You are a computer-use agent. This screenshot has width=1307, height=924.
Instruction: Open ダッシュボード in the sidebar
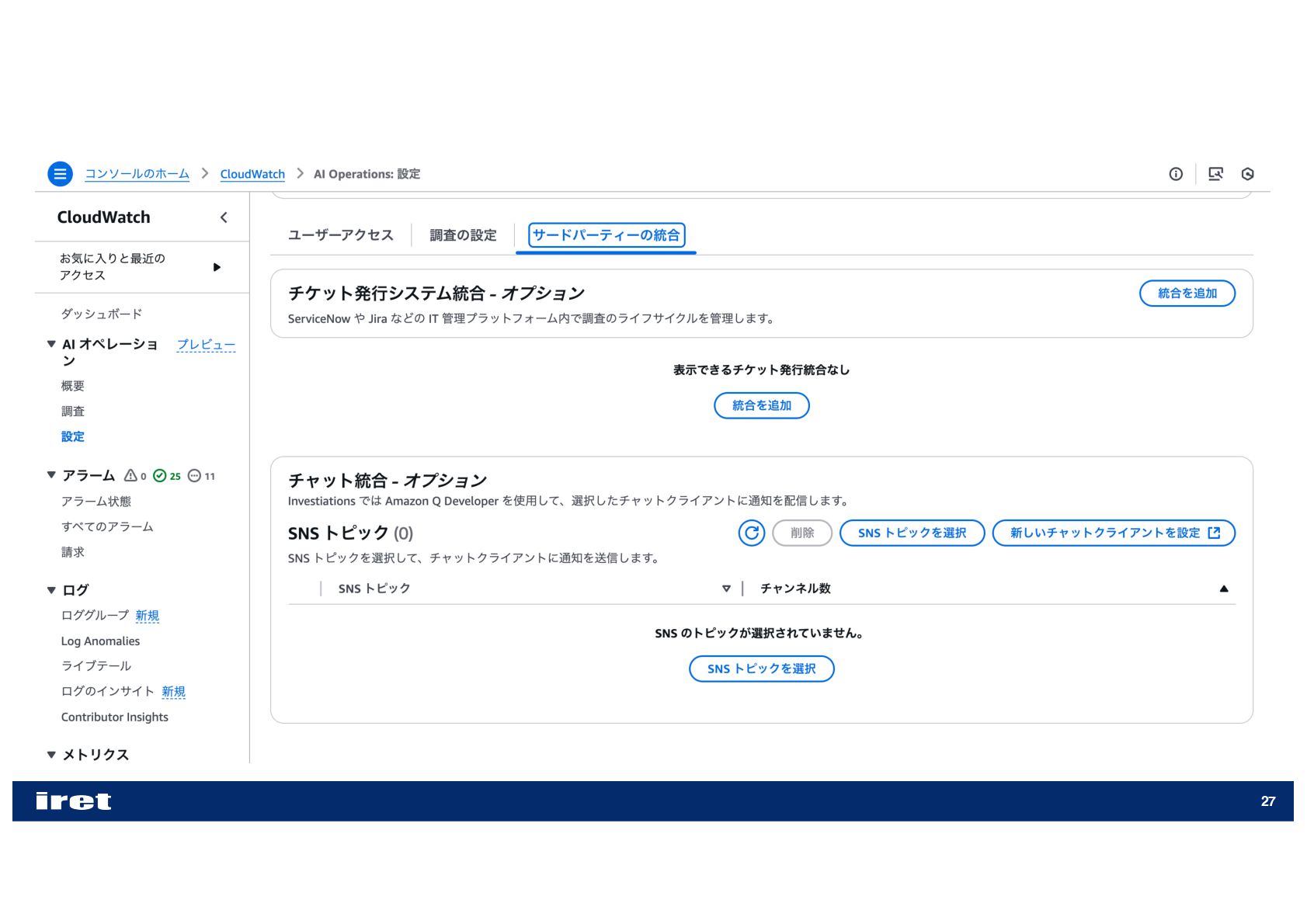pyautogui.click(x=102, y=314)
